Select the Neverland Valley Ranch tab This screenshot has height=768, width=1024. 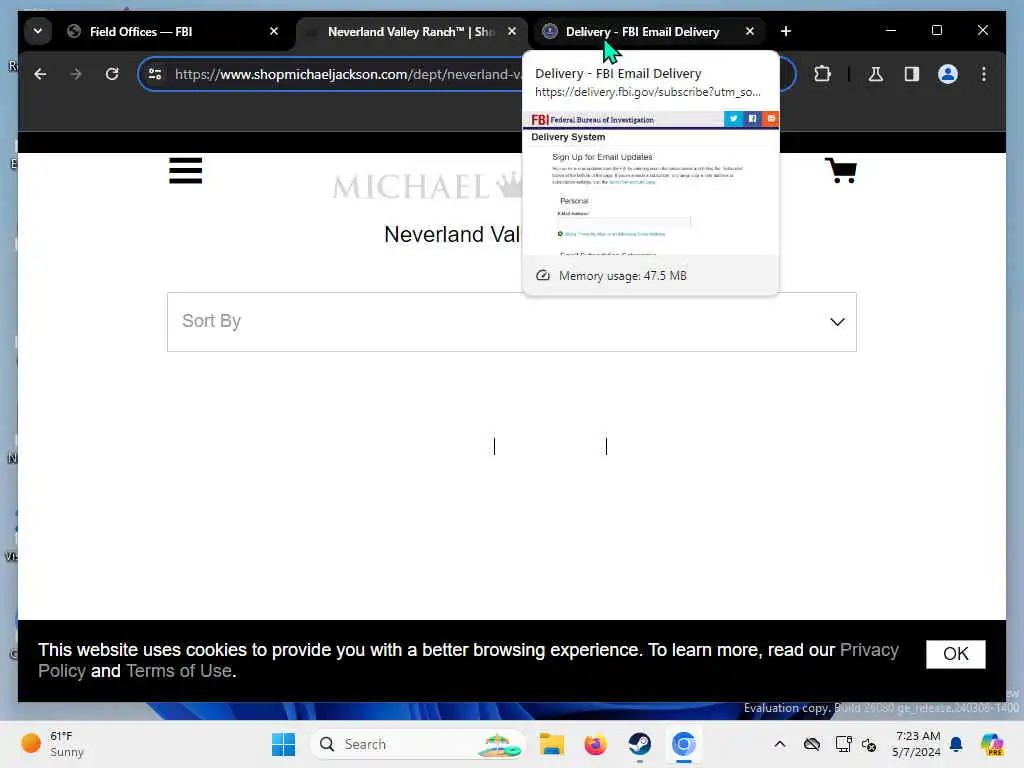(413, 31)
